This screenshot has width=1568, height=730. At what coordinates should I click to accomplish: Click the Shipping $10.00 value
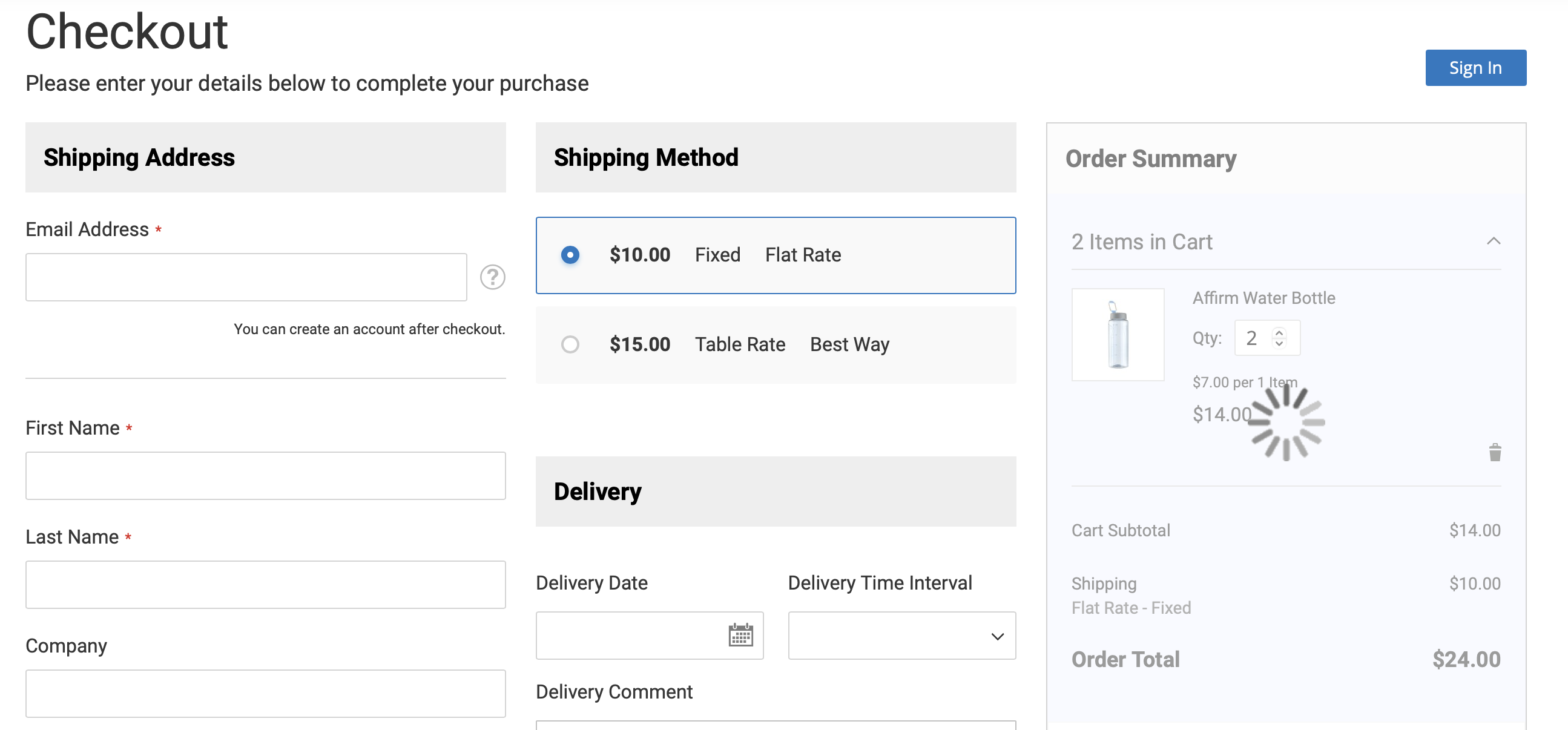pyautogui.click(x=1474, y=584)
